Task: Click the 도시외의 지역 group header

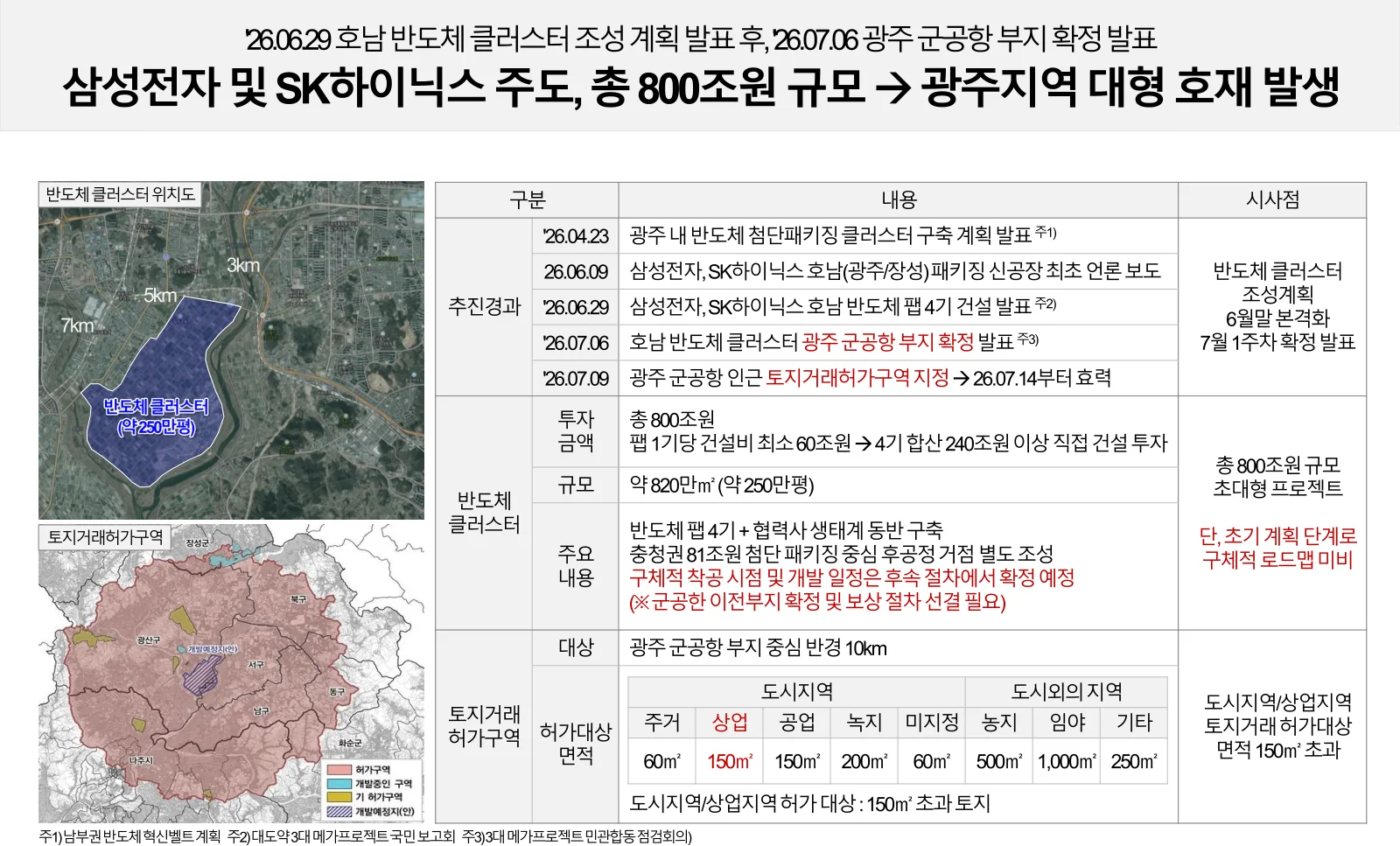Action: 1067,691
